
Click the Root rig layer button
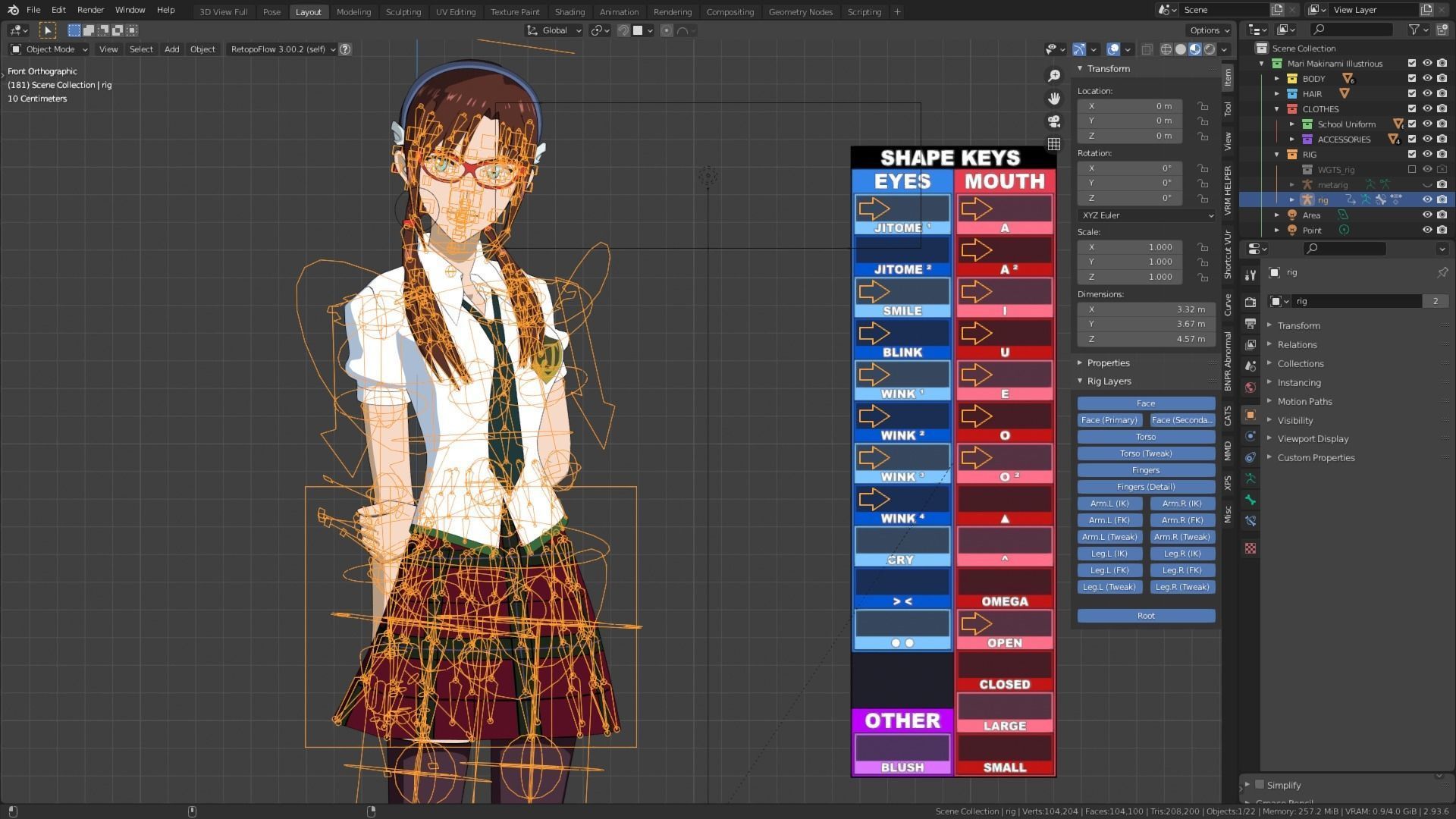tap(1146, 616)
